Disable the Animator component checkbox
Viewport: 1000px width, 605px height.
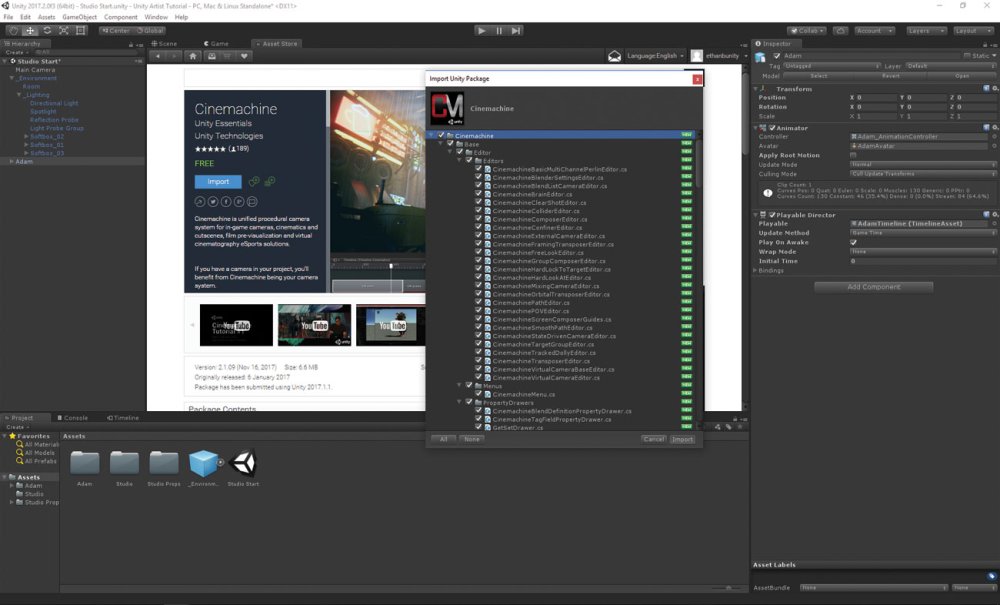tap(772, 128)
